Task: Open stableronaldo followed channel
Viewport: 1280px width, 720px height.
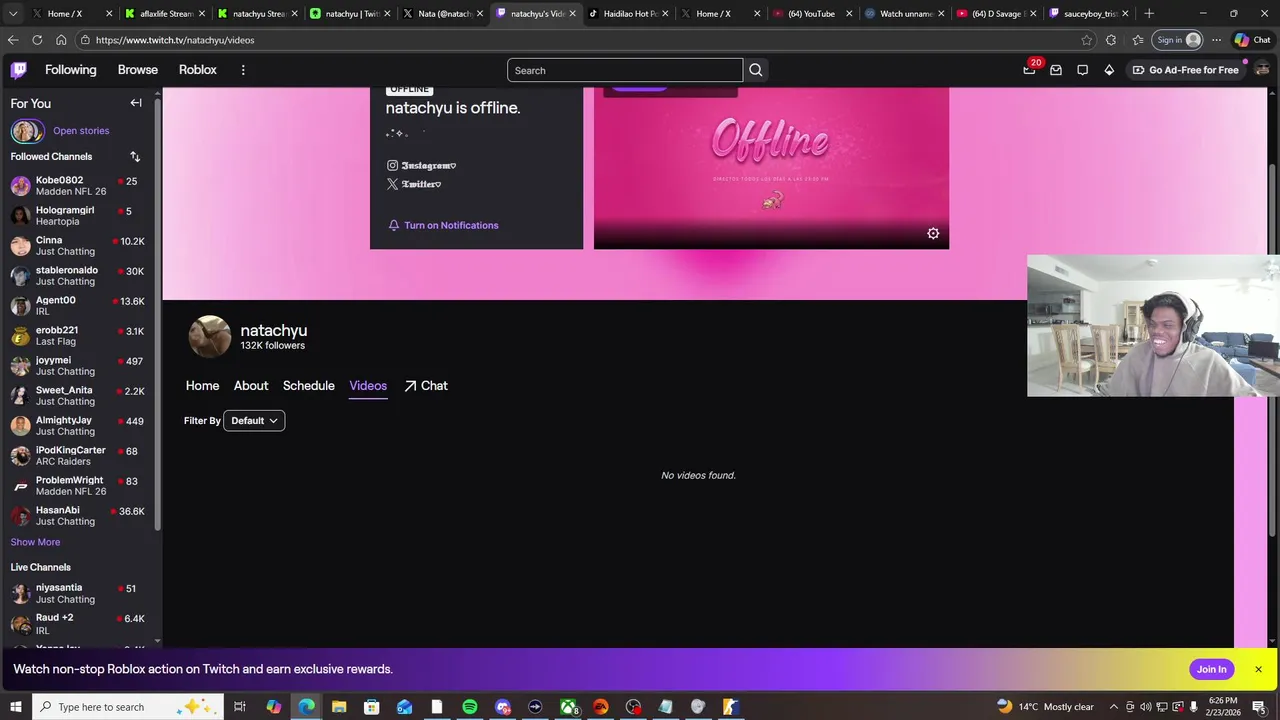Action: point(79,276)
